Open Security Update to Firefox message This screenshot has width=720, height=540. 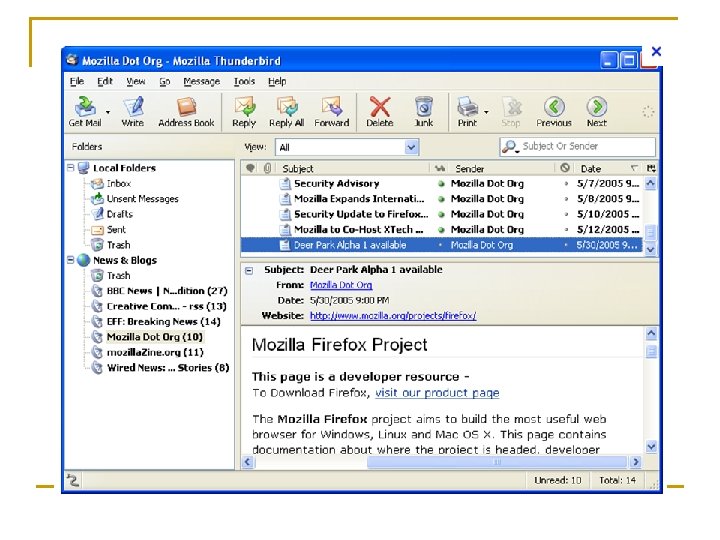(x=360, y=214)
